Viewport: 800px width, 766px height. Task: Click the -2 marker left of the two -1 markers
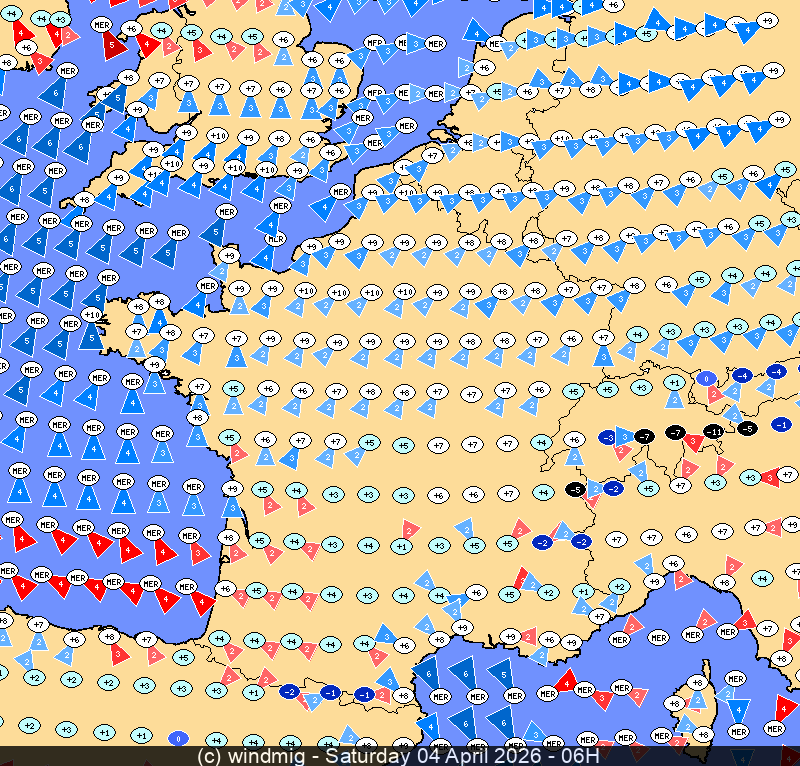click(x=290, y=691)
